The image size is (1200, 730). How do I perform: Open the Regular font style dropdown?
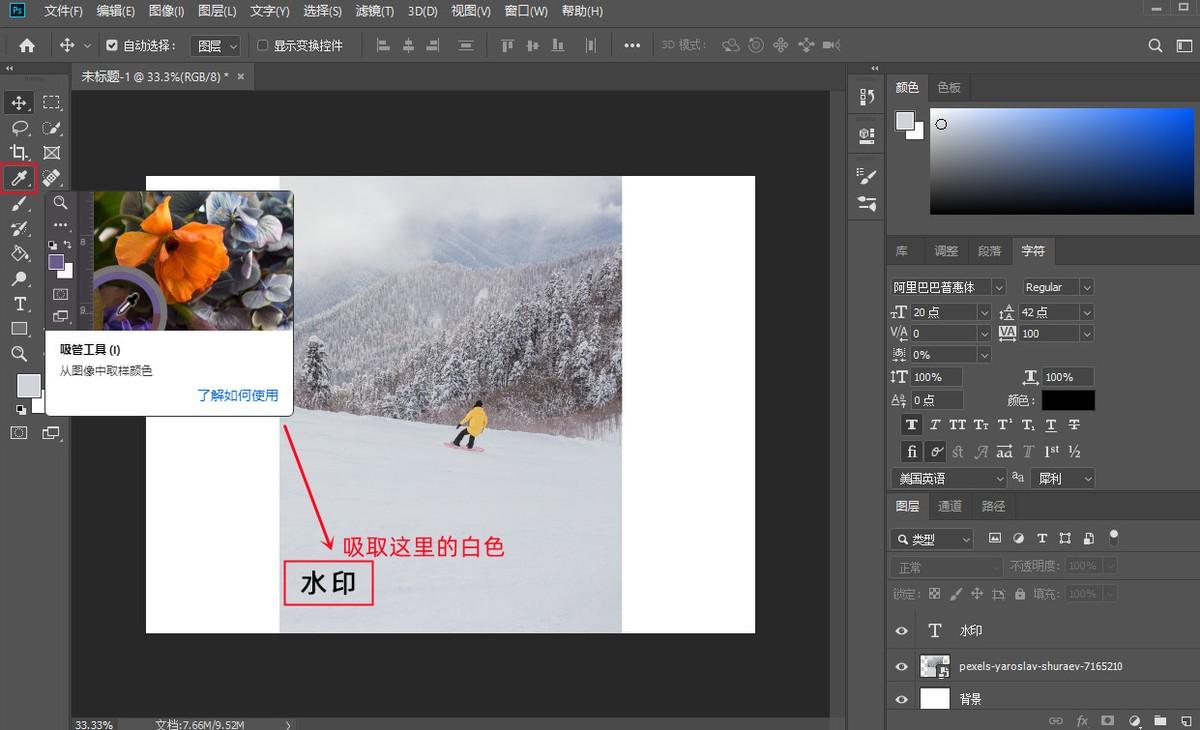point(1086,287)
